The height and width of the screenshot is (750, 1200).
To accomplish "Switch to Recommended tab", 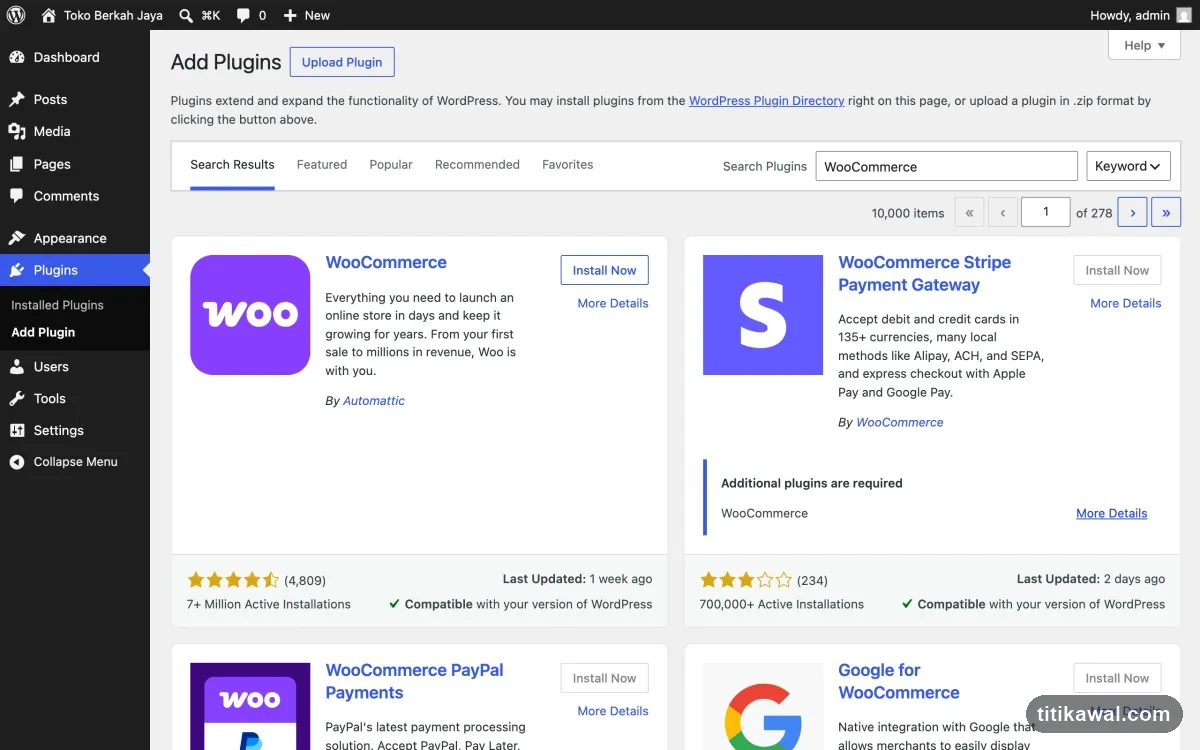I will click(x=477, y=165).
